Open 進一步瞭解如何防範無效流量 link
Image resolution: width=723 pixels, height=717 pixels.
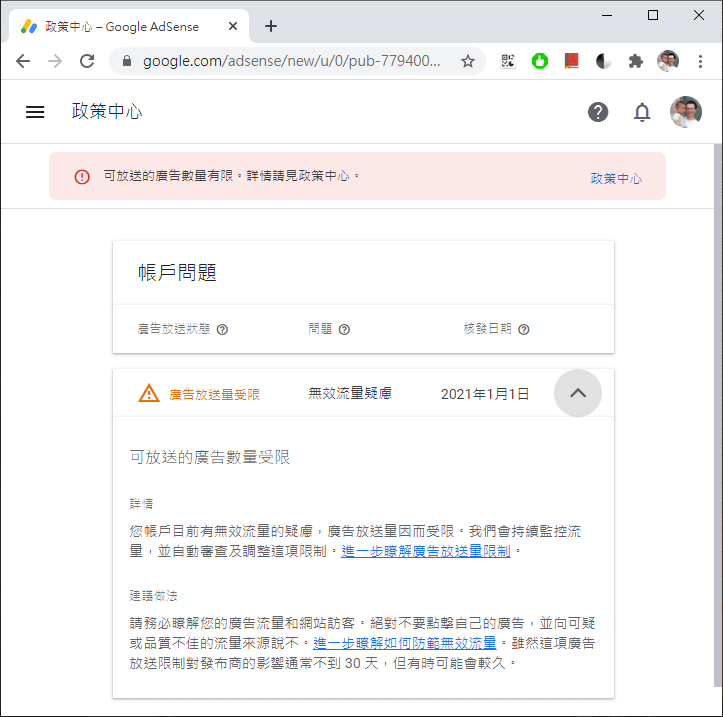[404, 643]
